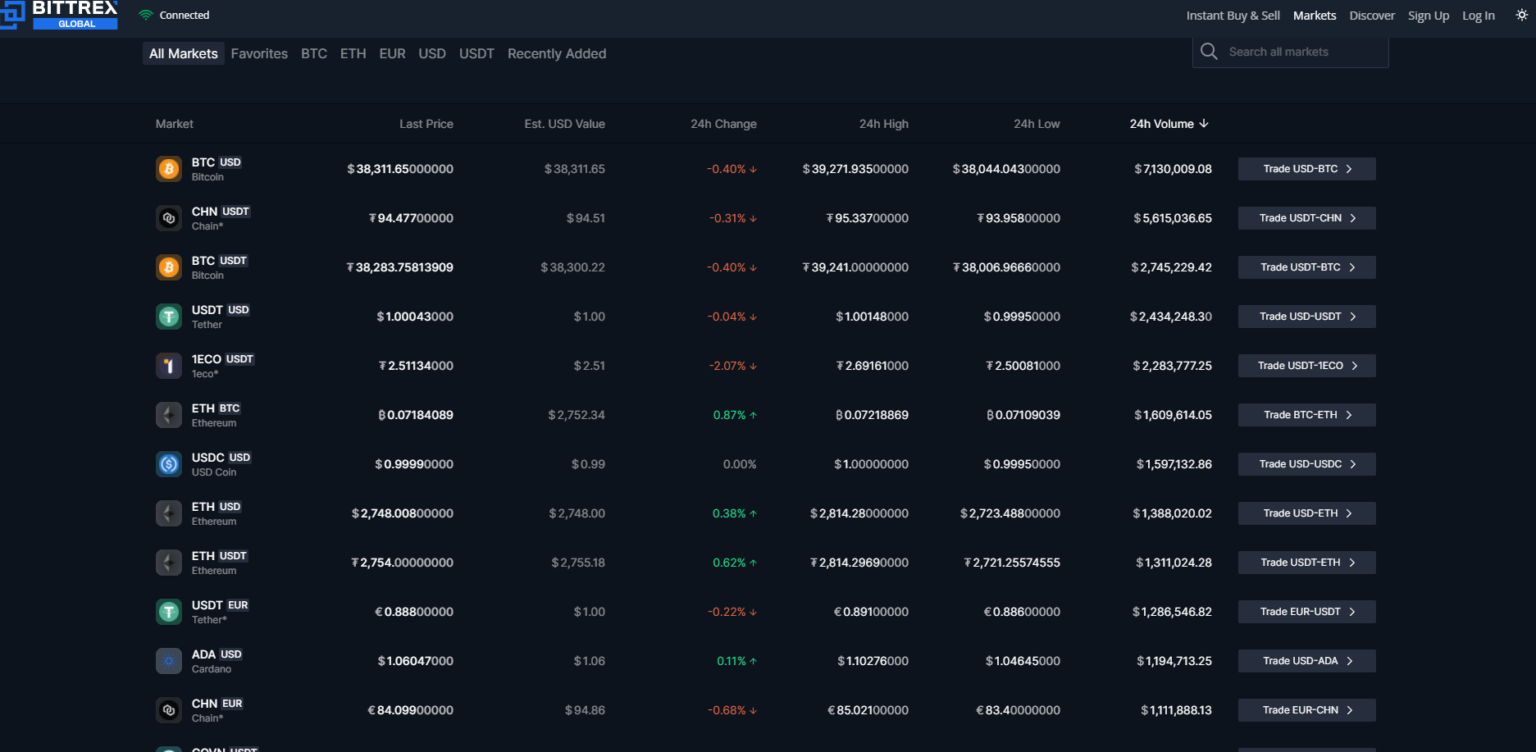This screenshot has height=752, width=1536.
Task: Open the Instant Buy & Sell link
Action: tap(1232, 16)
